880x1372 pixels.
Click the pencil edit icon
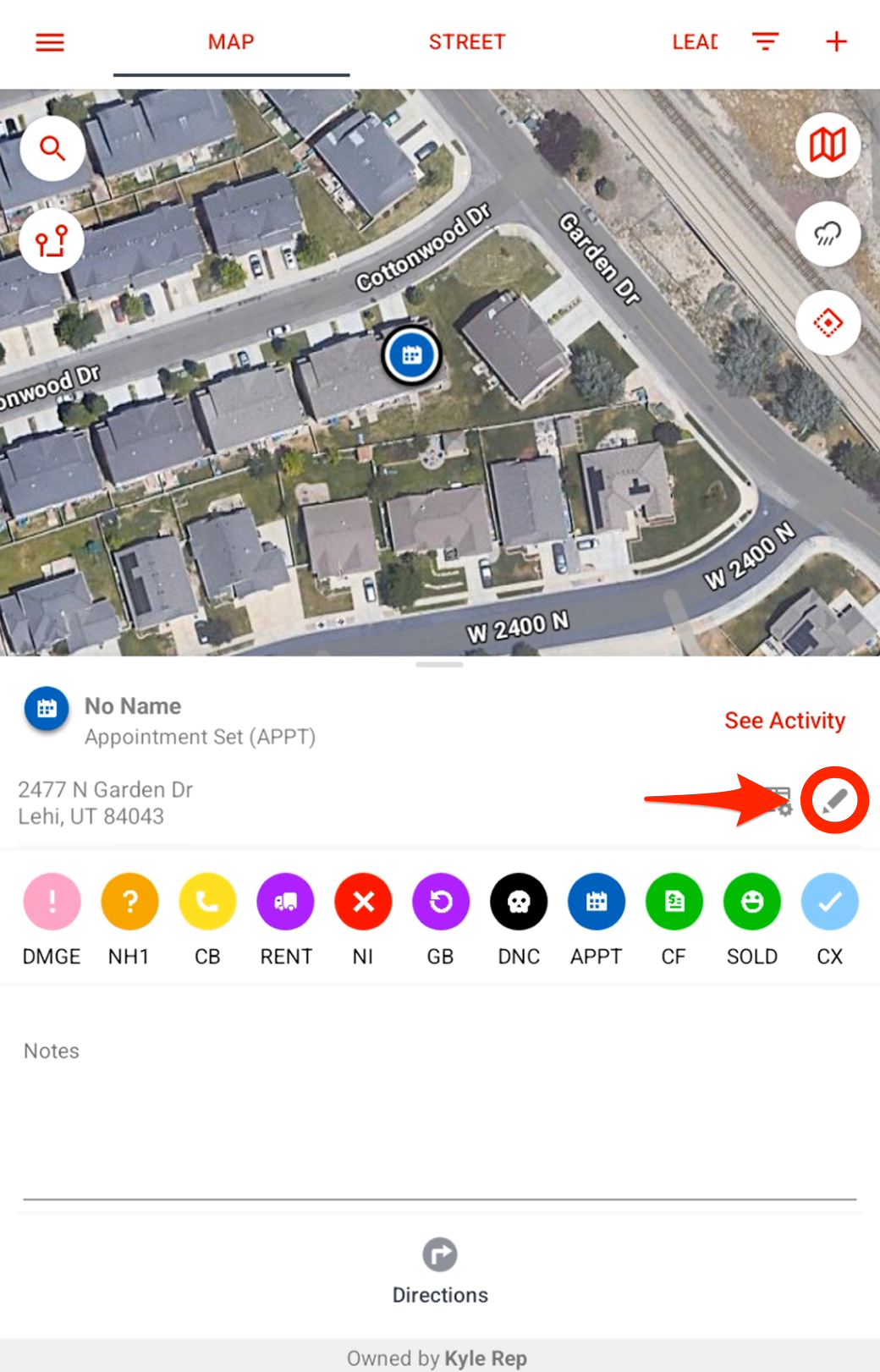tap(834, 800)
